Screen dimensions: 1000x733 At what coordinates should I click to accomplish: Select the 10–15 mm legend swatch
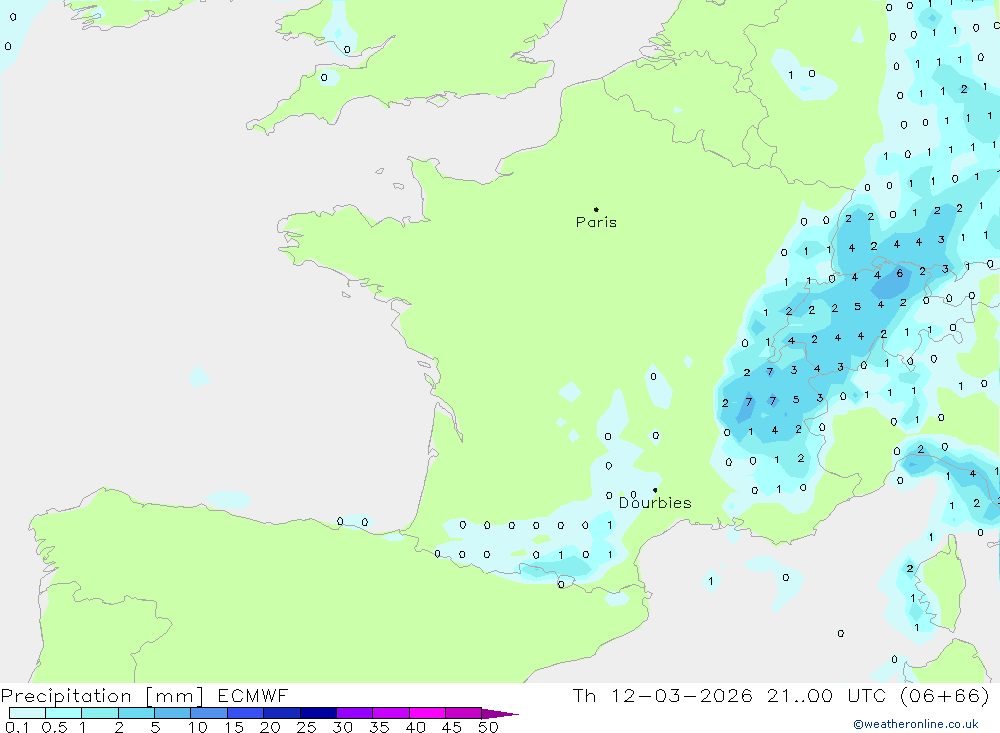tap(209, 713)
